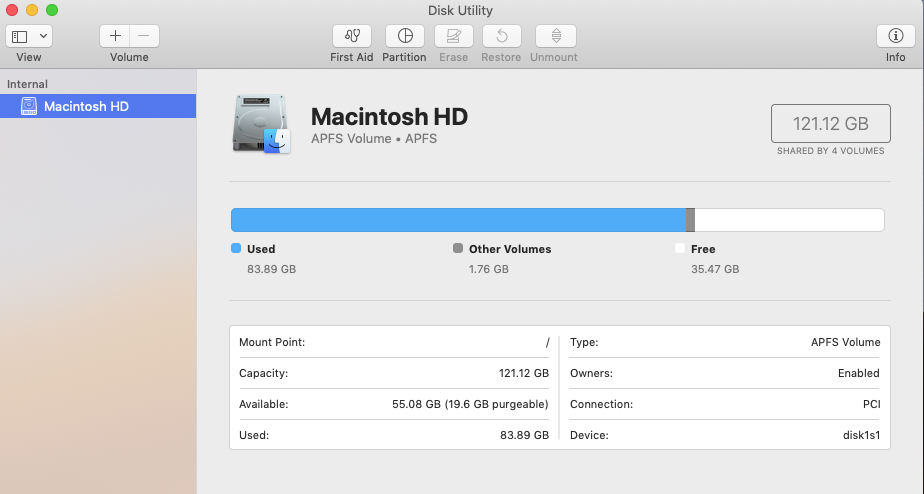Click the Volume toolbar label
The image size is (924, 494).
click(129, 57)
